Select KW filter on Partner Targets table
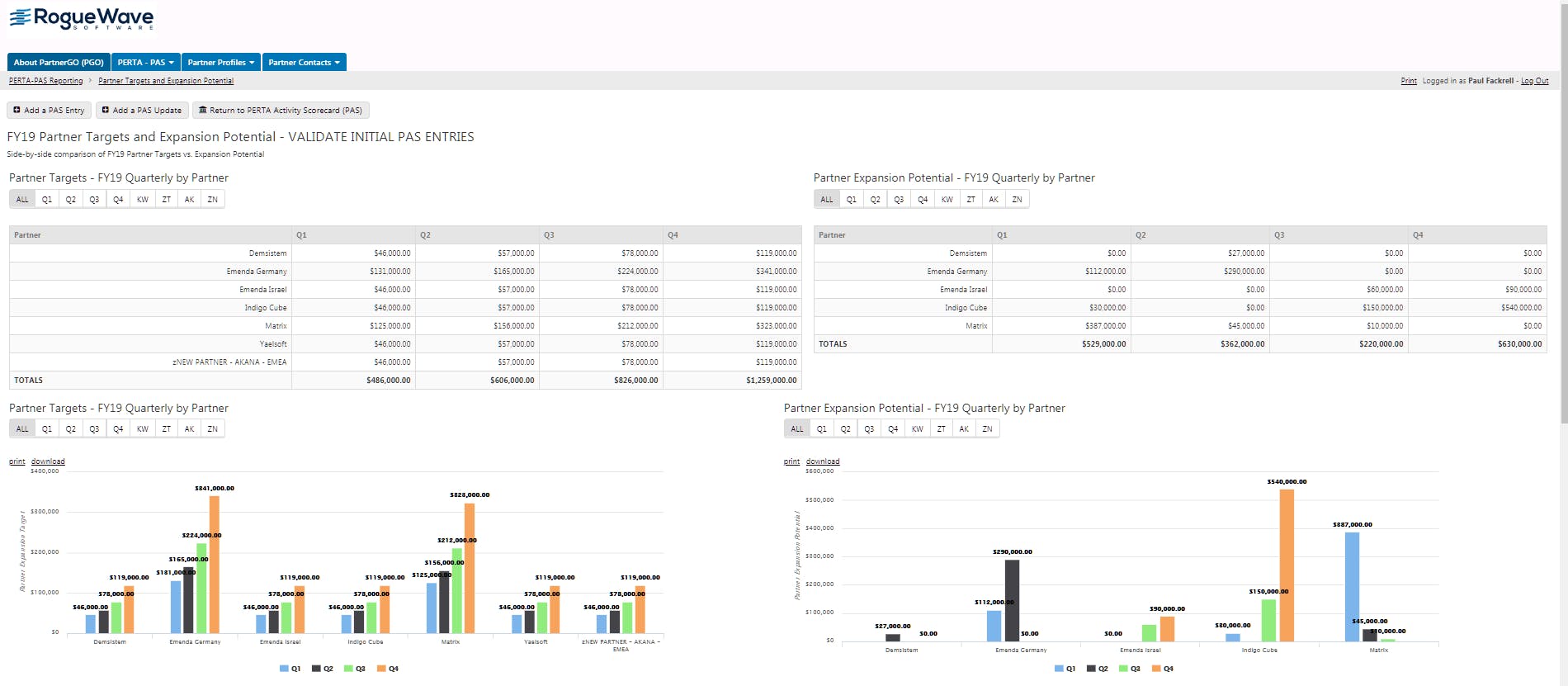The height and width of the screenshot is (686, 1568). 143,199
